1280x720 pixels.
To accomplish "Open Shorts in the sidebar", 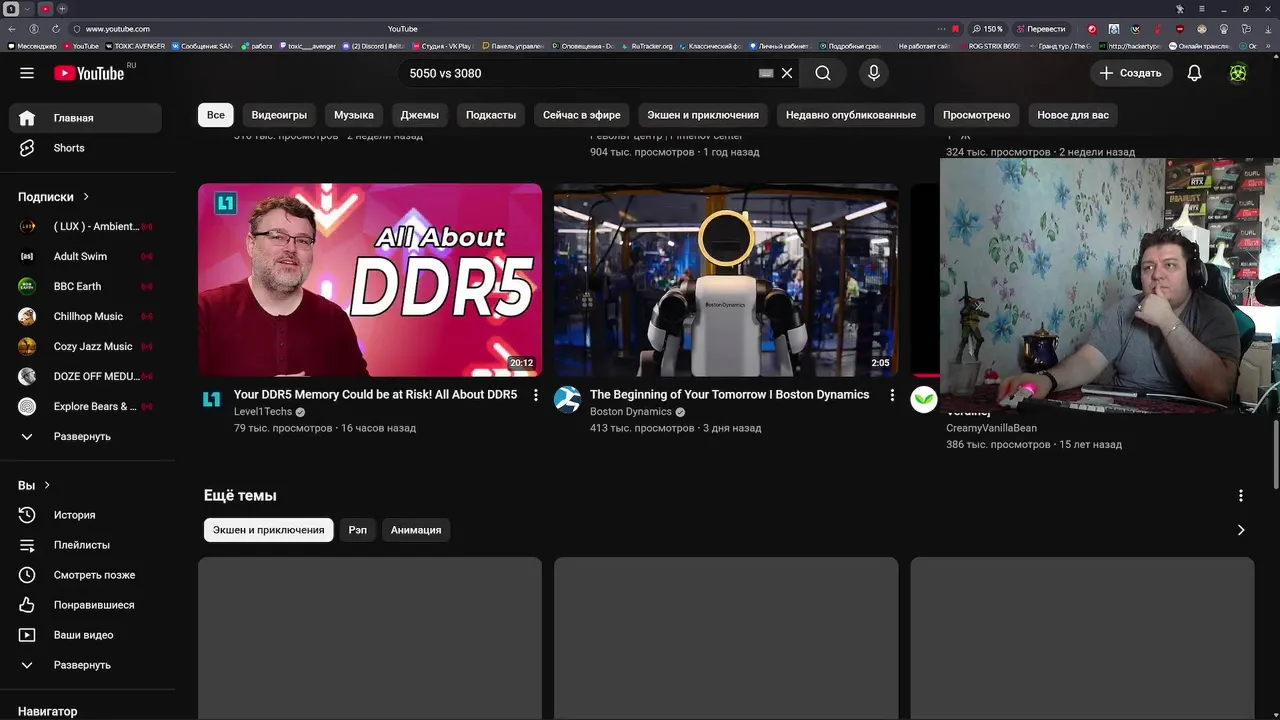I will (86, 148).
